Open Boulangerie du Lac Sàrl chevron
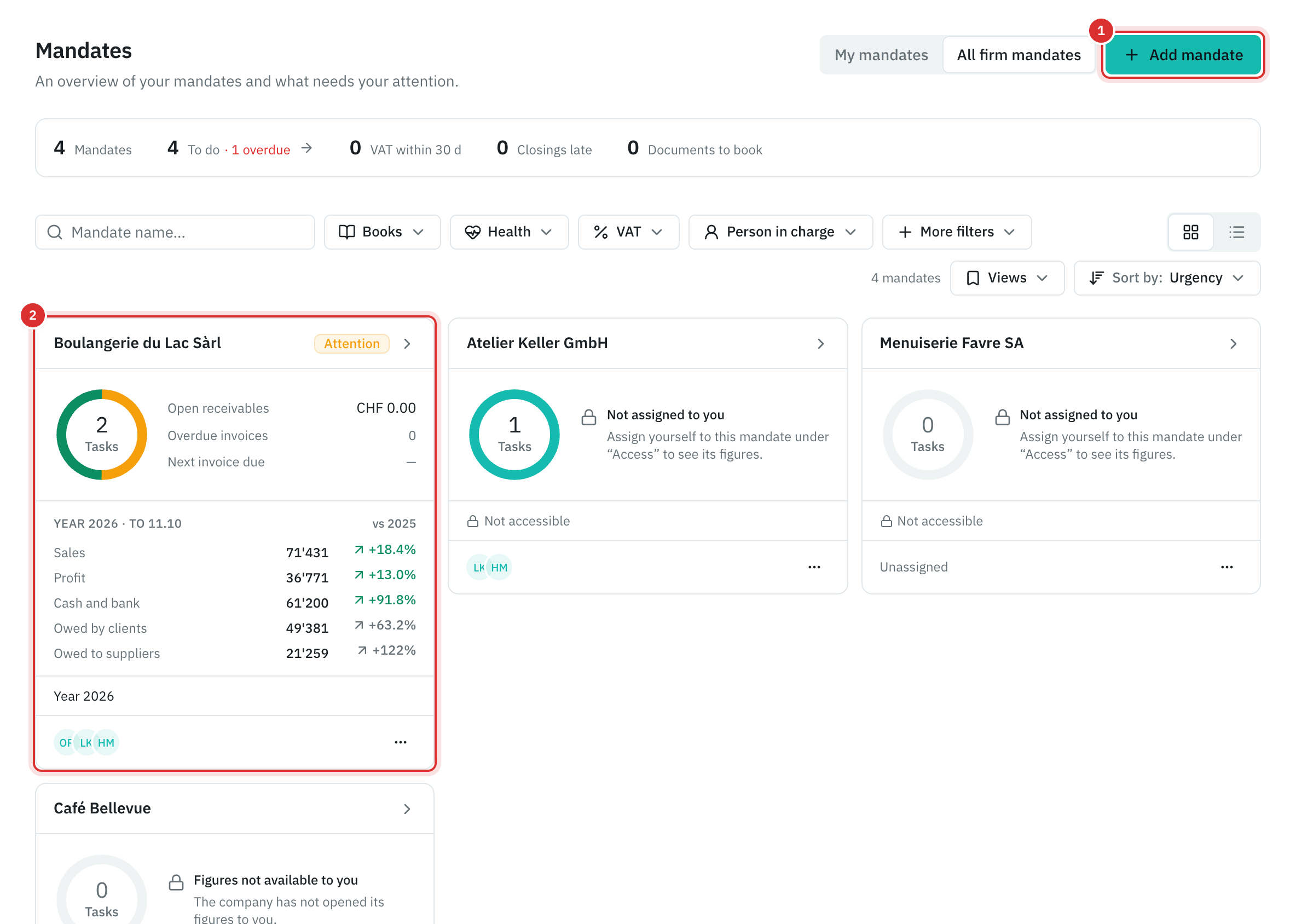Screen dimensions: 1296x924 click(x=407, y=344)
